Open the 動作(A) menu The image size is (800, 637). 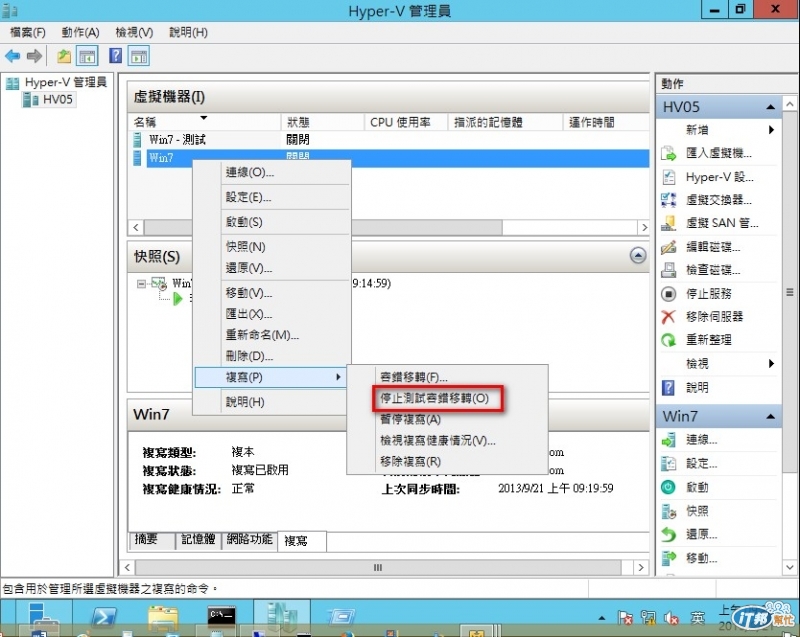point(80,32)
